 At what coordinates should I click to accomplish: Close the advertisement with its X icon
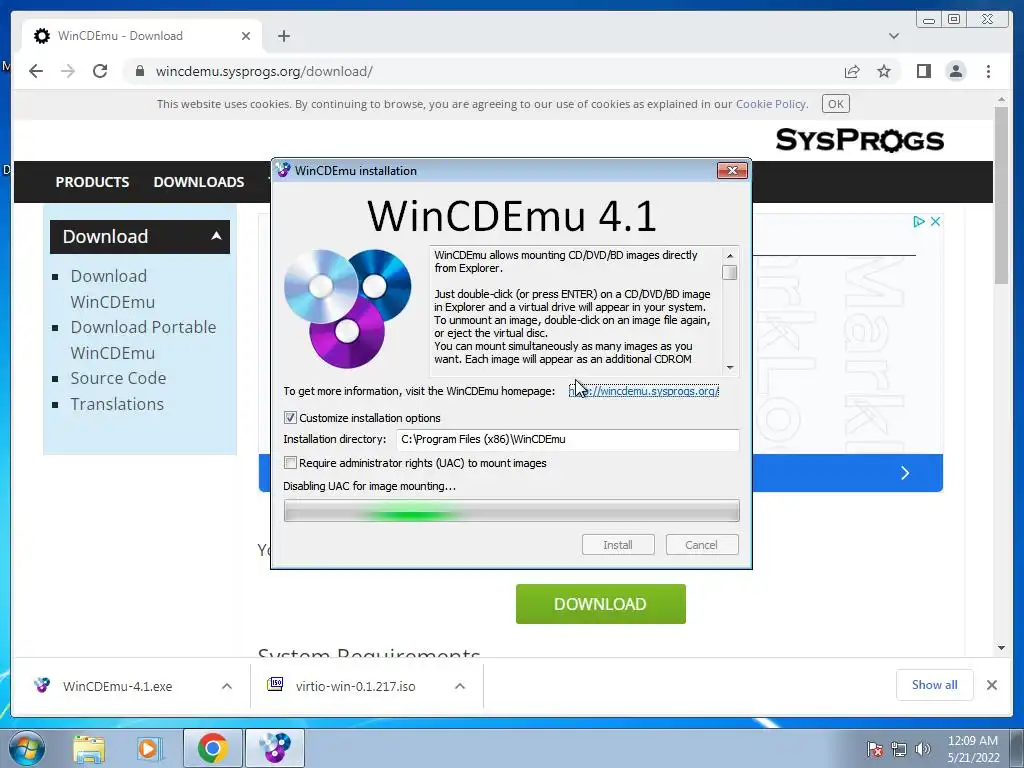tap(935, 221)
